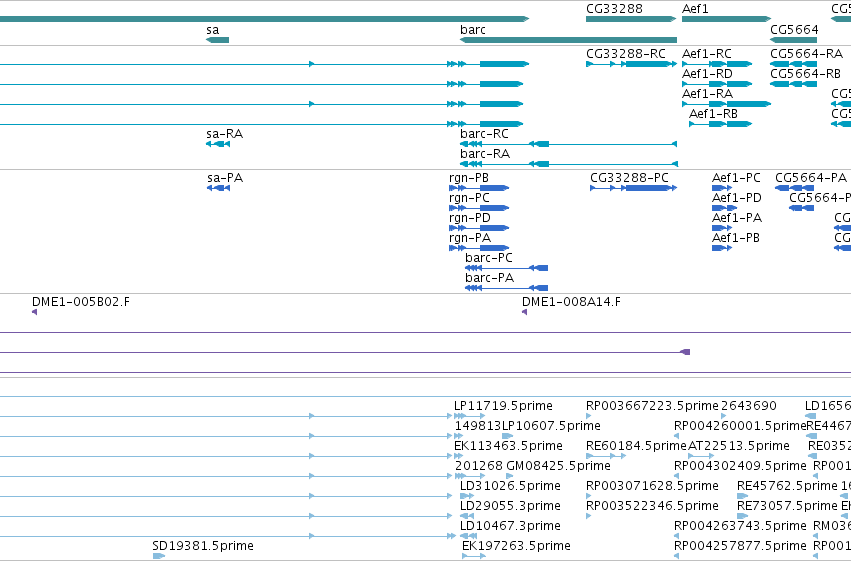Select protein feature Aef1-PB

coord(722,248)
